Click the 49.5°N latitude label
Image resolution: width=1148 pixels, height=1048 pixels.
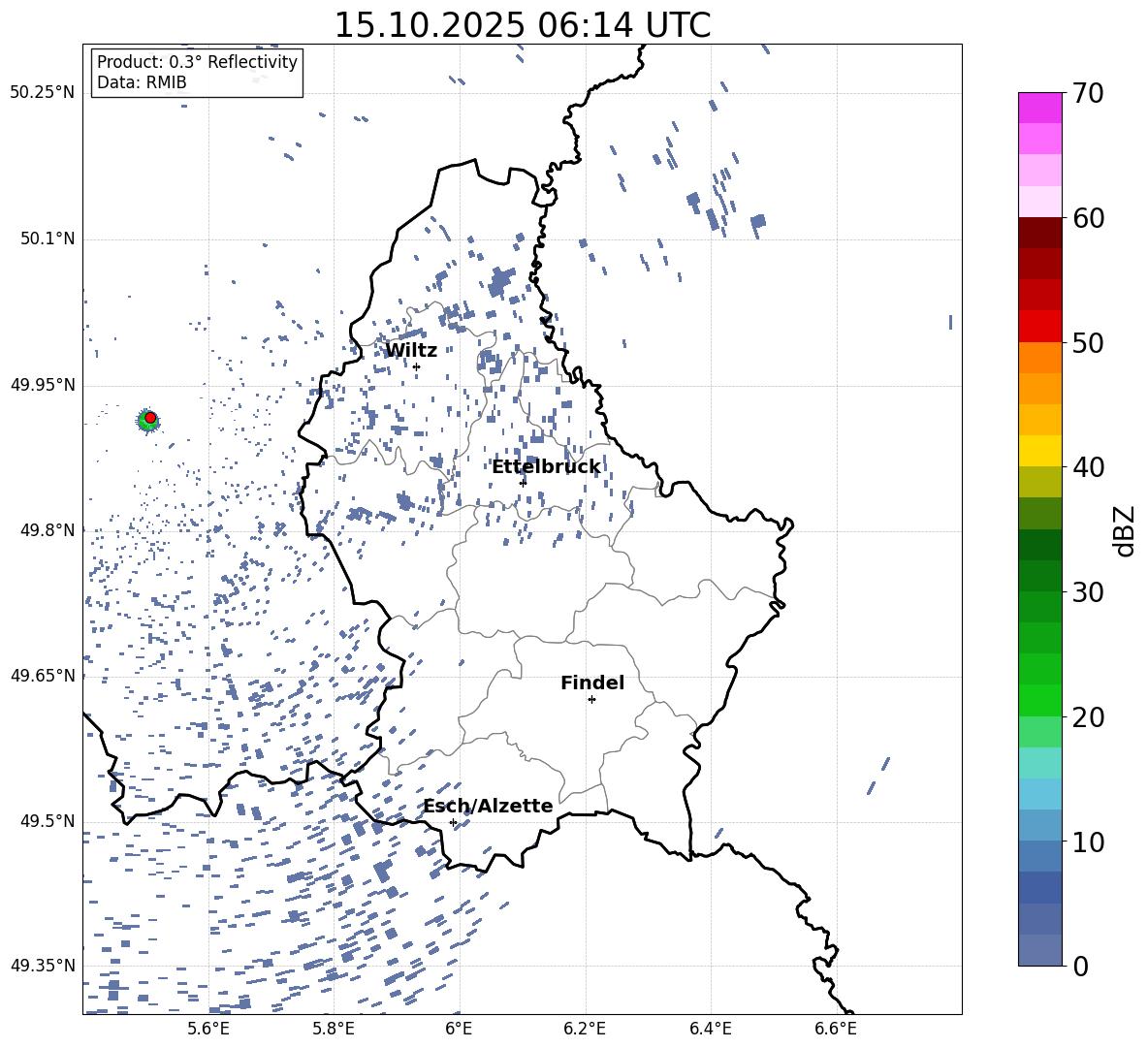(48, 821)
